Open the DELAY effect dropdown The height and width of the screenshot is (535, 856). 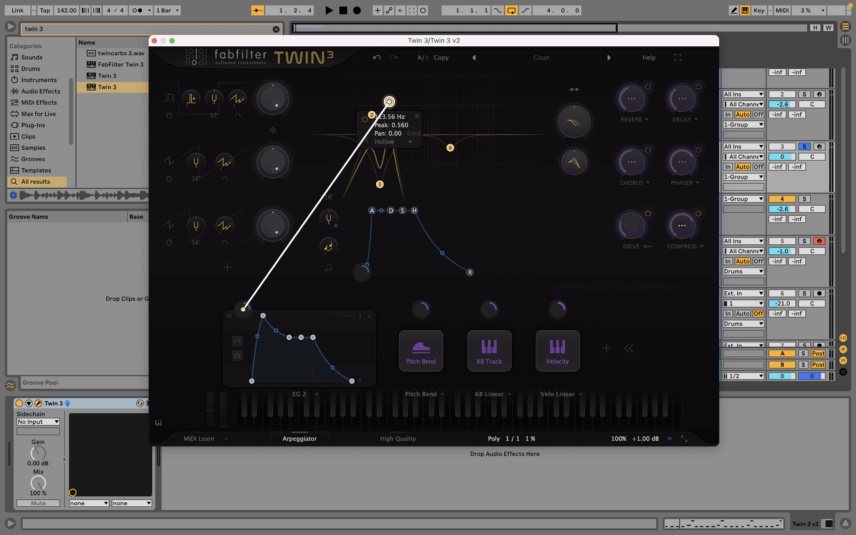(x=685, y=120)
